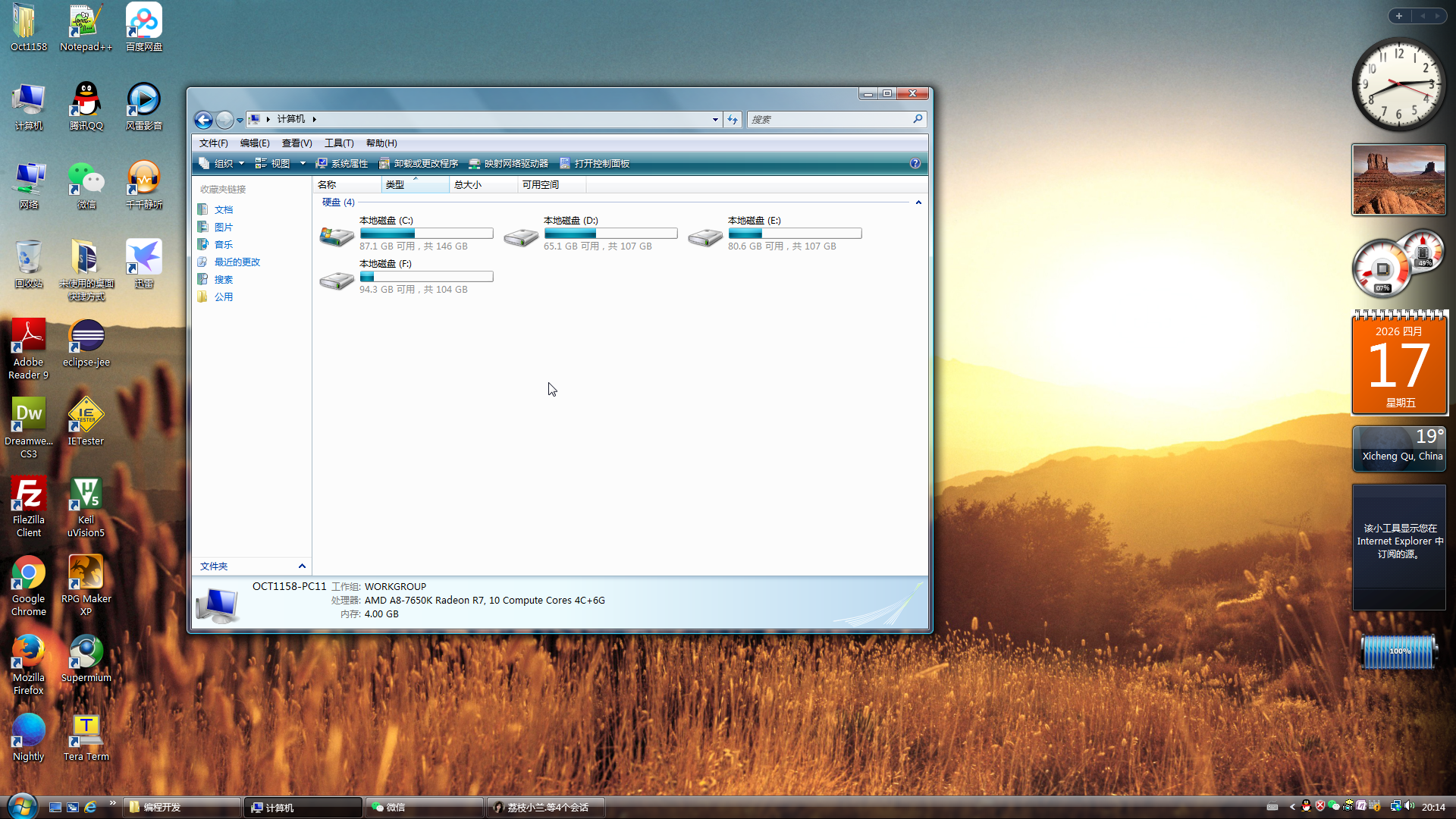Open the File (文件) menu
The width and height of the screenshot is (1456, 819).
[213, 143]
